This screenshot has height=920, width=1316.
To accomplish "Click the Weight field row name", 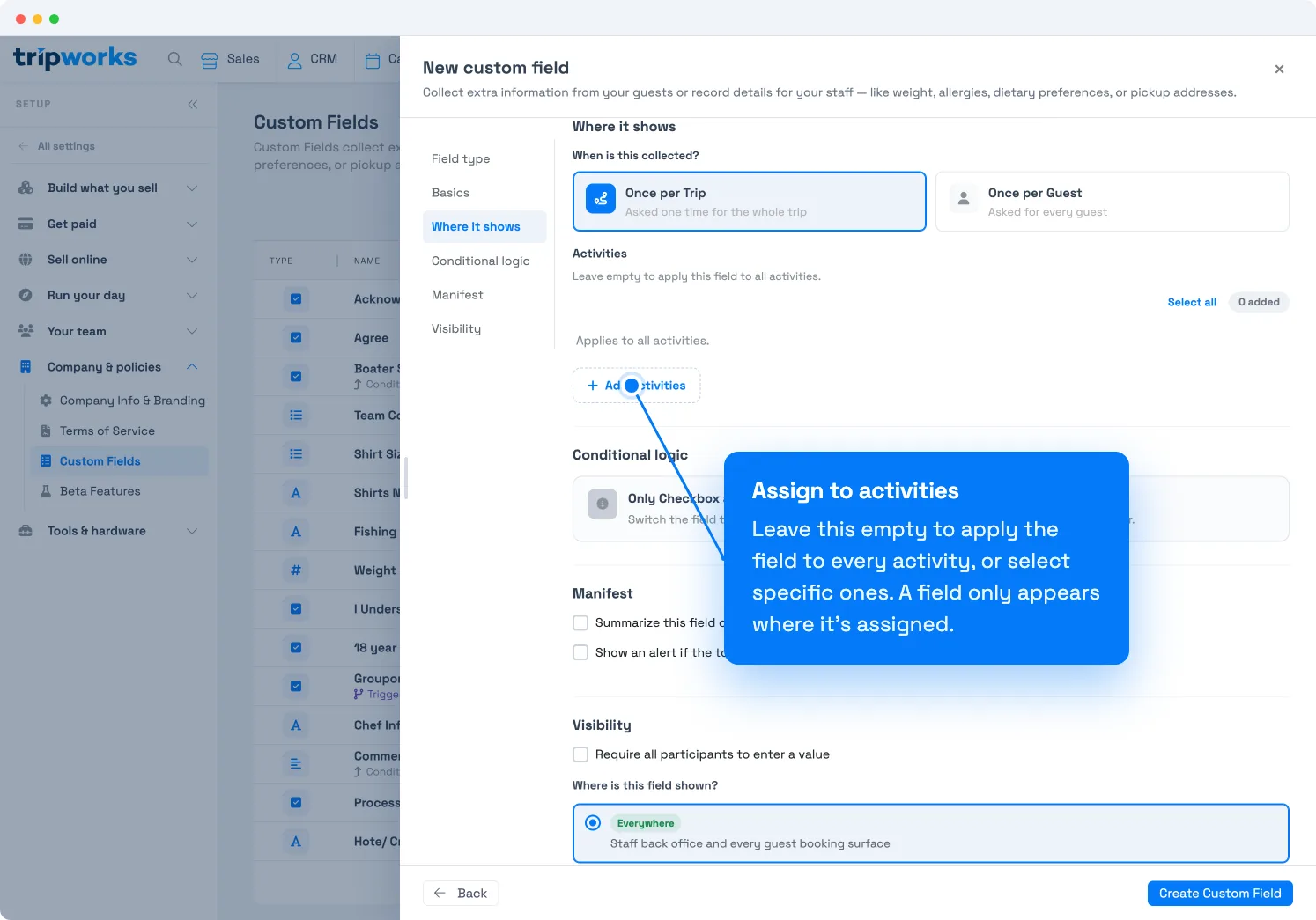I will pos(375,570).
